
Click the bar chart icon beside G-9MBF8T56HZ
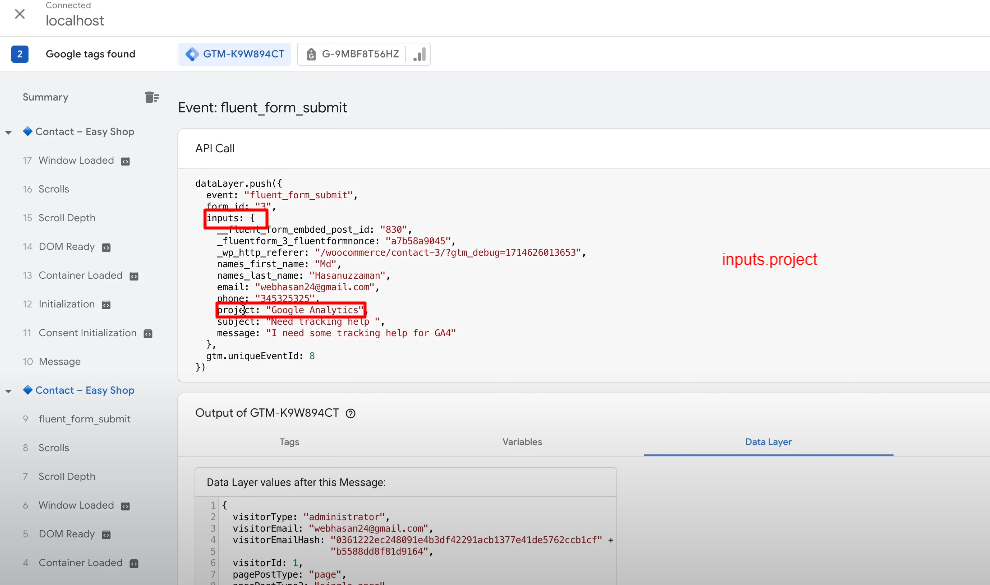[x=420, y=54]
